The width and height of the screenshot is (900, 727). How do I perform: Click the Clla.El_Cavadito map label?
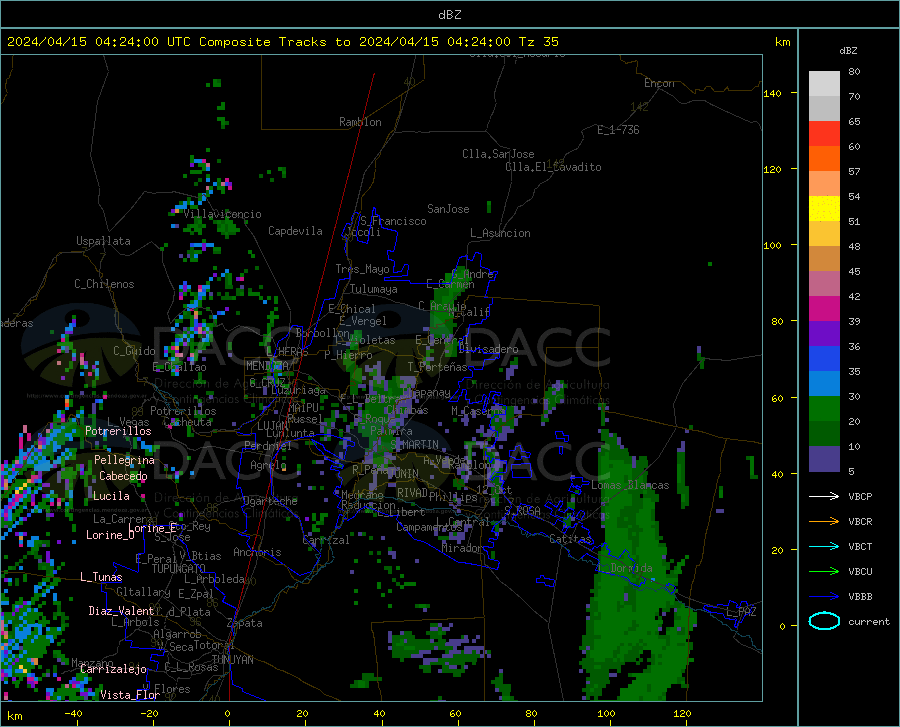click(x=553, y=167)
